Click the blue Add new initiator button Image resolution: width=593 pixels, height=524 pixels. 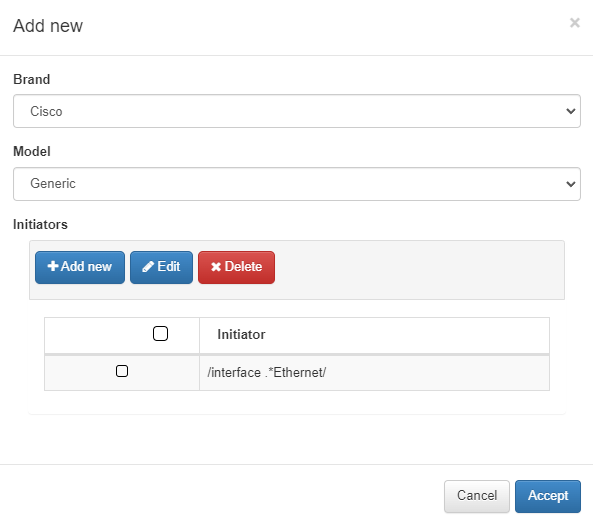point(80,267)
